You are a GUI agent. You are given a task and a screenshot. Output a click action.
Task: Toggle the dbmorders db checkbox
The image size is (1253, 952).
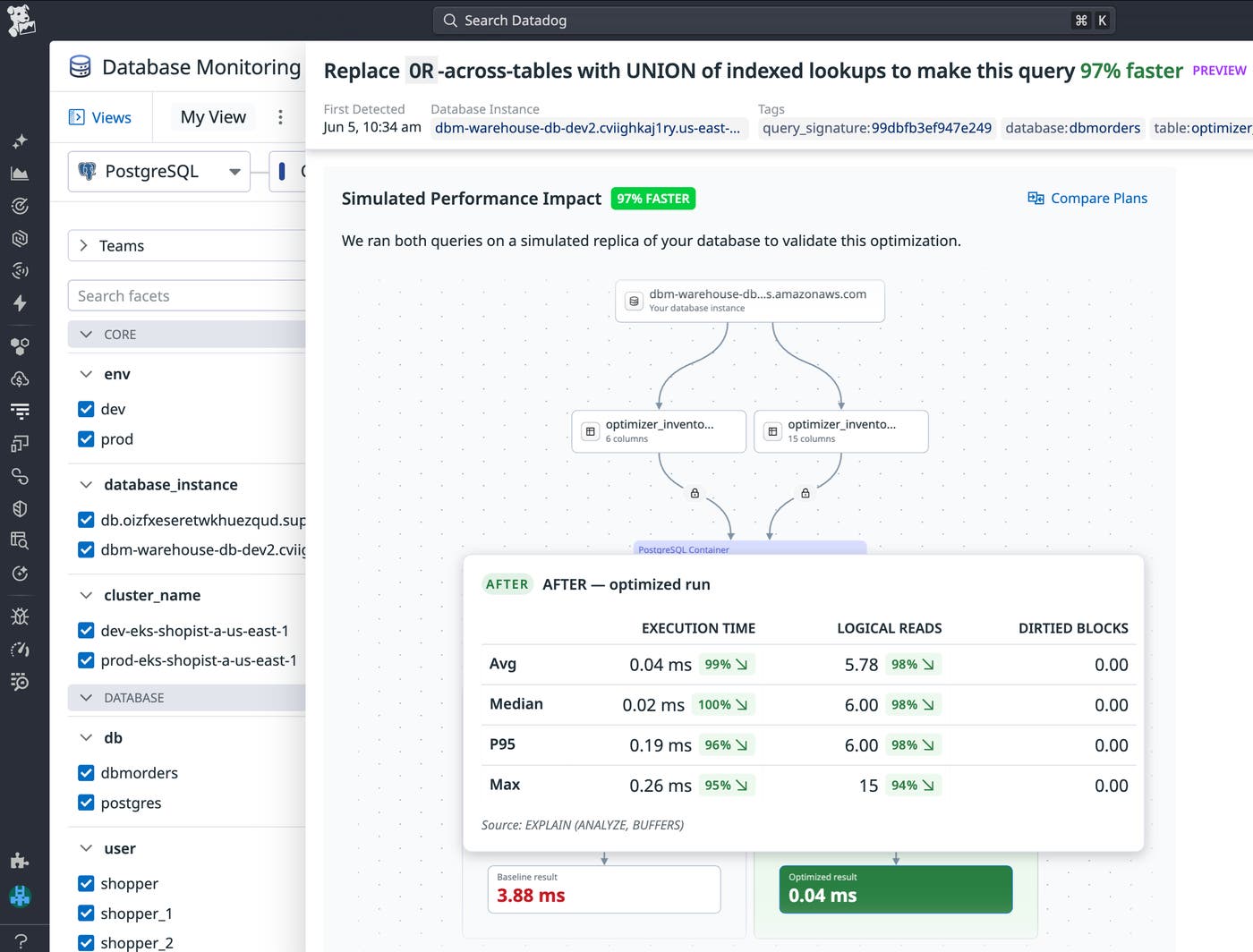pyautogui.click(x=86, y=773)
